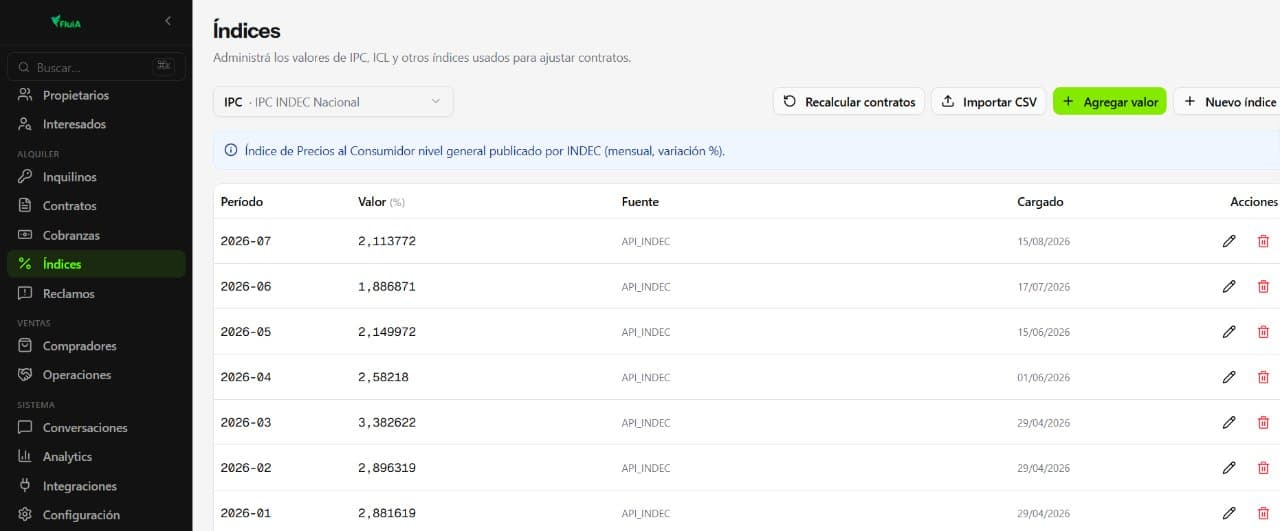This screenshot has height=531, width=1280.
Task: Delete the 2026-01 row with the trash icon
Action: 1263,513
